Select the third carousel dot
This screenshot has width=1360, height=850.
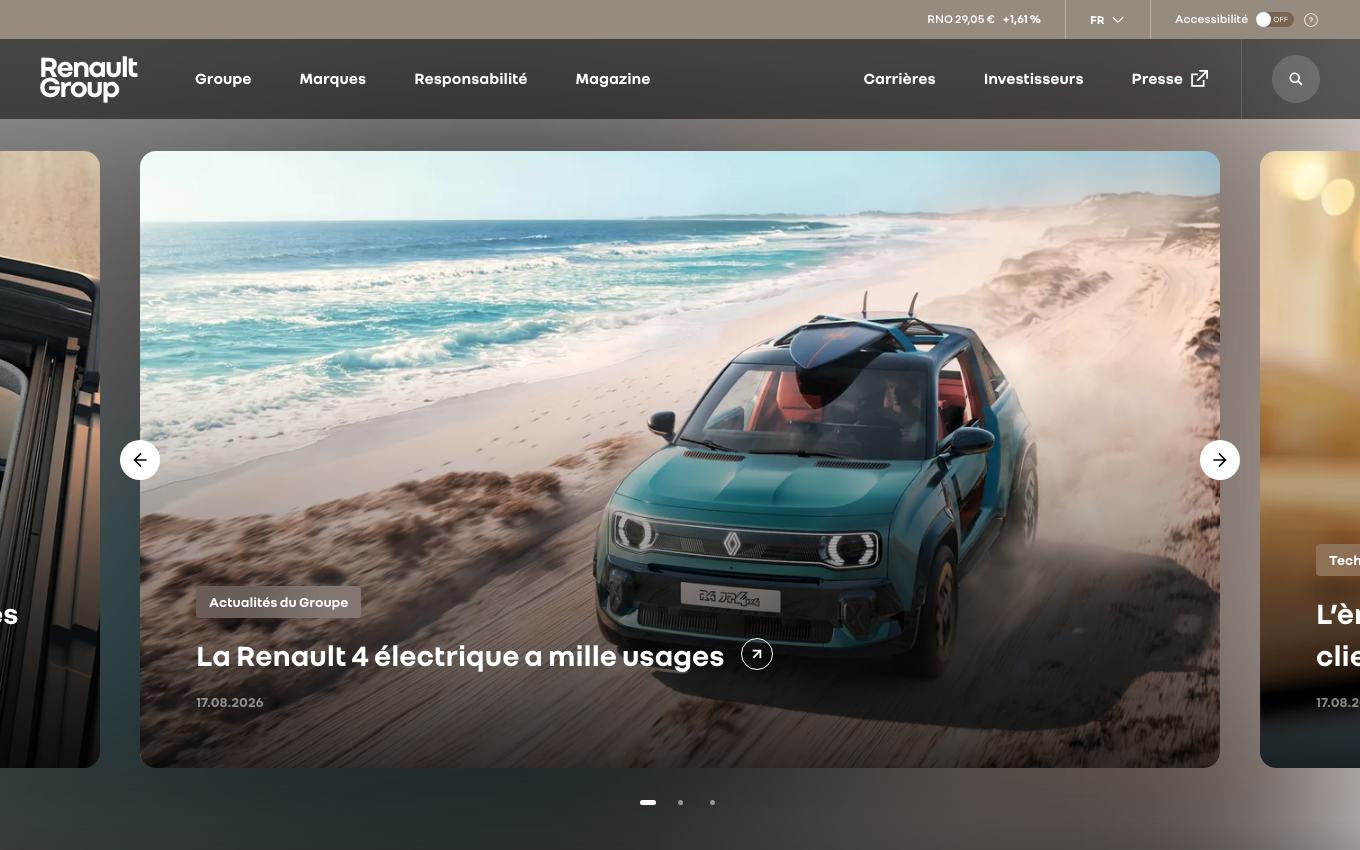point(712,802)
